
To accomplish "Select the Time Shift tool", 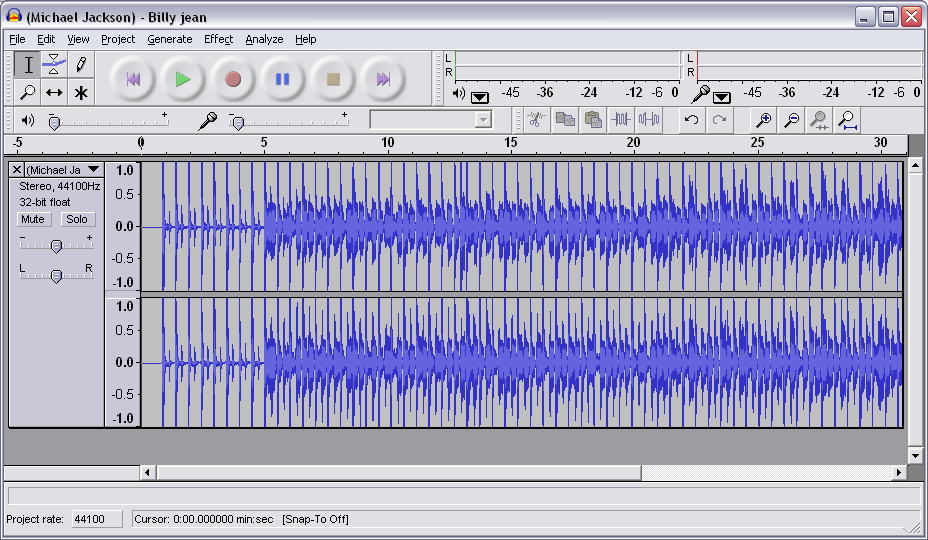I will click(54, 92).
